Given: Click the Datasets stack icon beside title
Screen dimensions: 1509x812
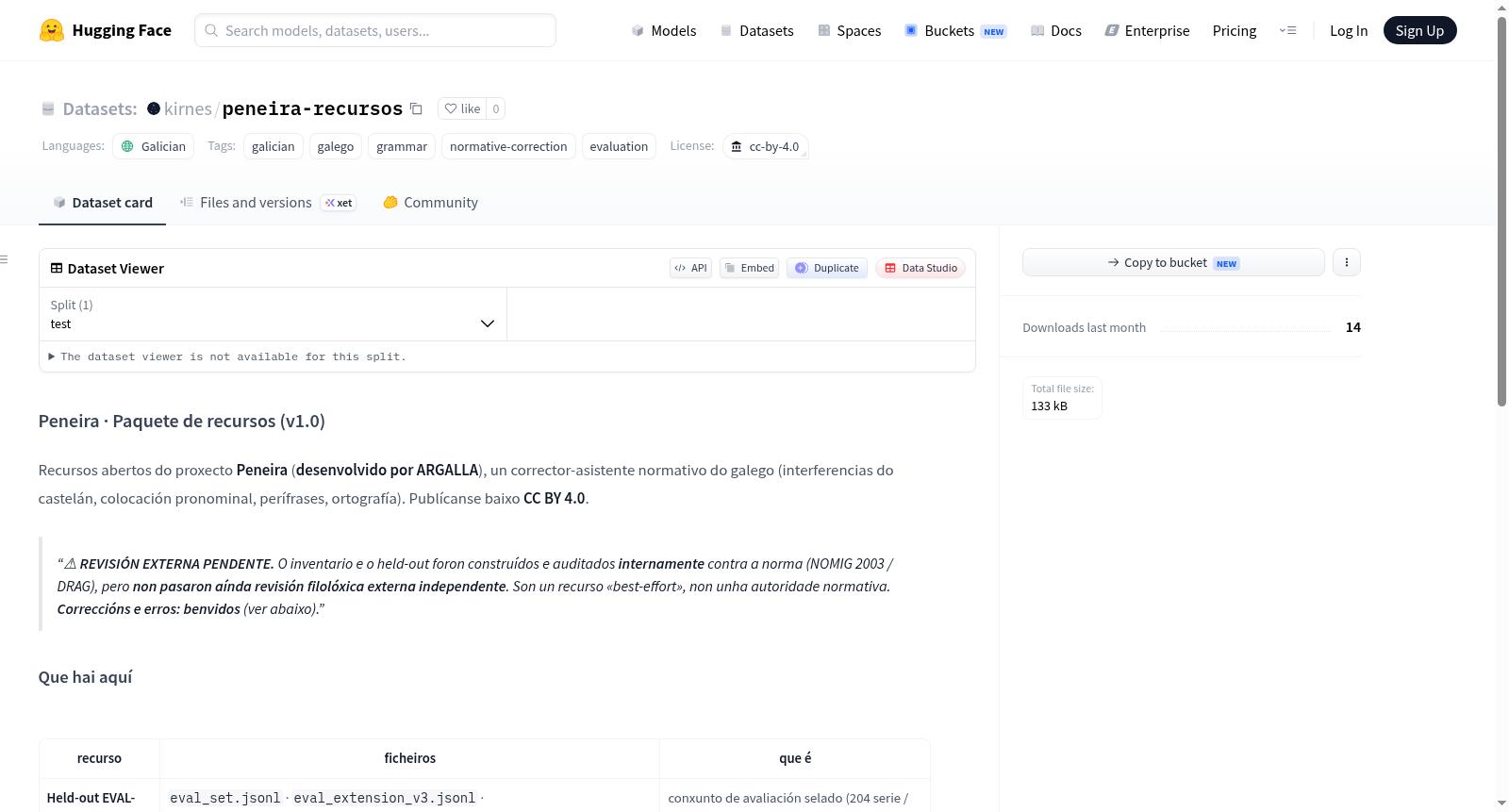Looking at the screenshot, I should (48, 108).
